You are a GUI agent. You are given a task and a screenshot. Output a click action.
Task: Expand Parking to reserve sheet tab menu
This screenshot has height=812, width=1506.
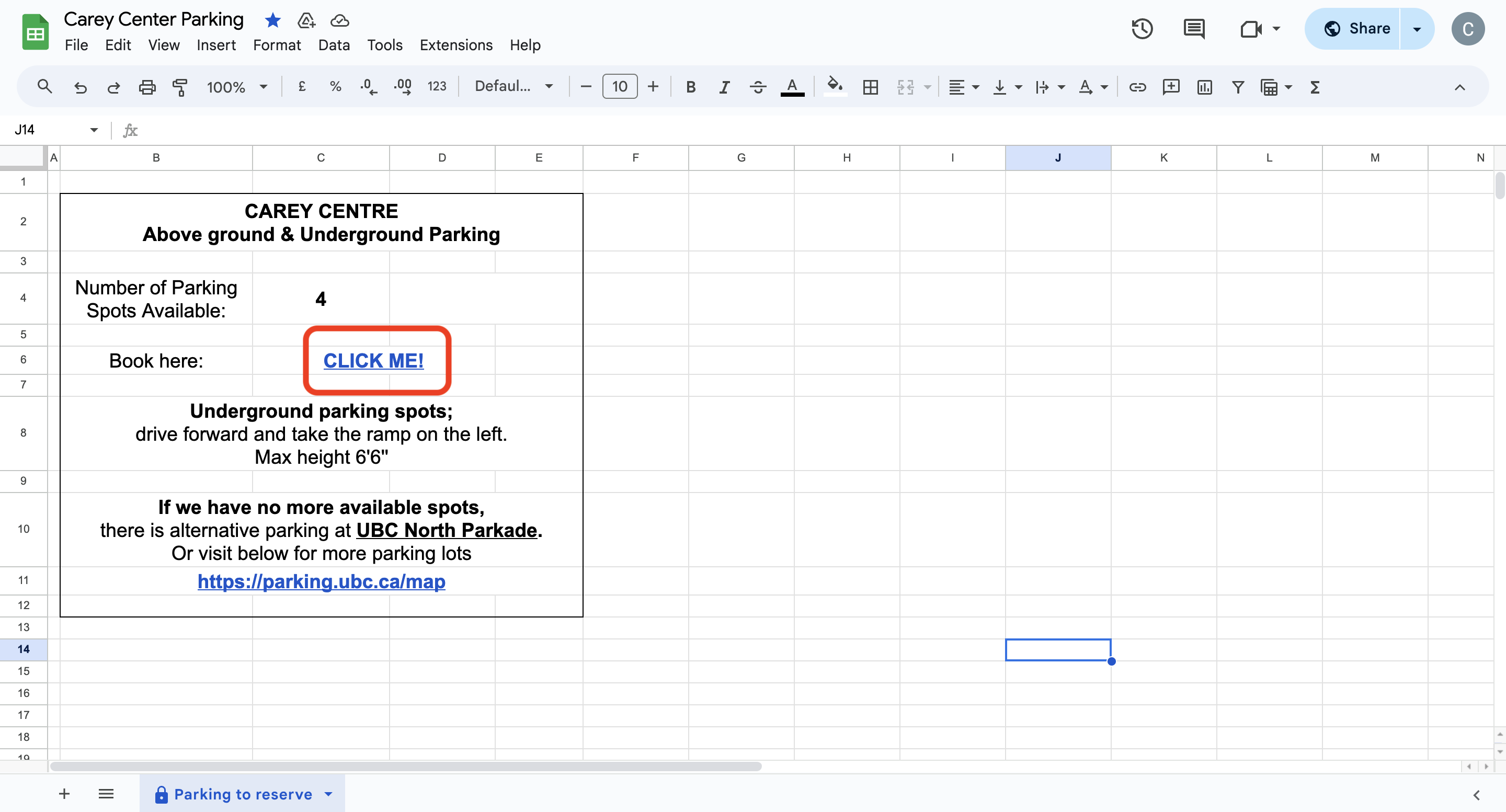point(328,794)
